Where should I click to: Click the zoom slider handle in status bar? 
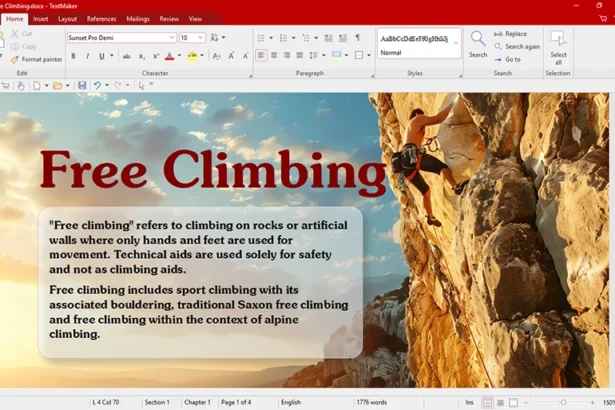563,402
